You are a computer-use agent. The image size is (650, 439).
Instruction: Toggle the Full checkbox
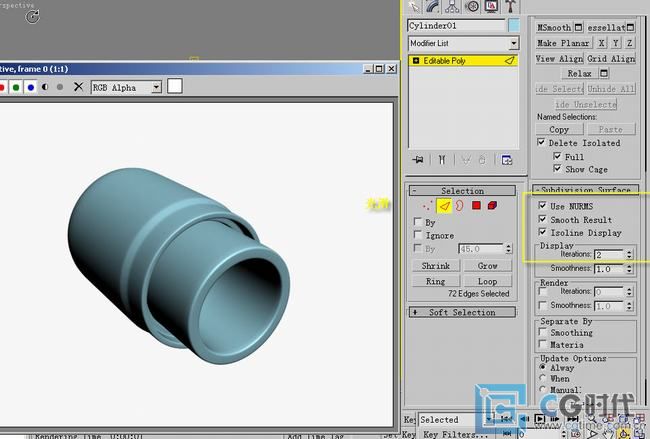pos(557,156)
